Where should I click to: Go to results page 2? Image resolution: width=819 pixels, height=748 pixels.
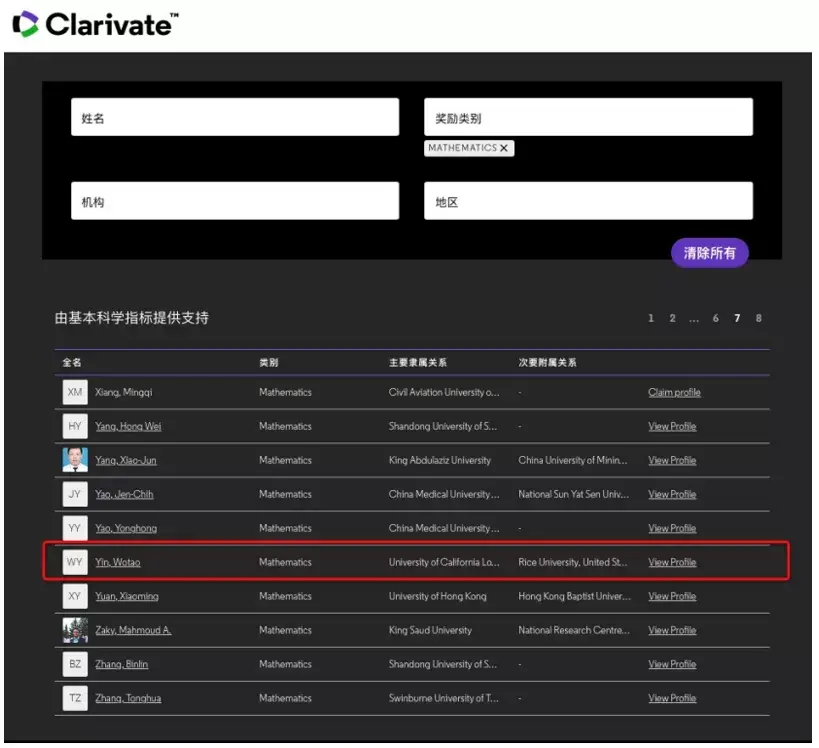click(x=672, y=318)
